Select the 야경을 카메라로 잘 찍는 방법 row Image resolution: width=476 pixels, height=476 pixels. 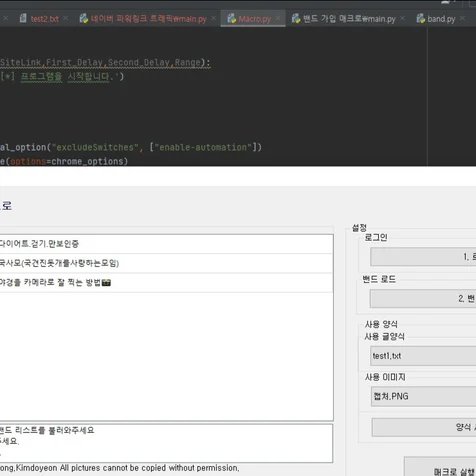click(x=166, y=283)
